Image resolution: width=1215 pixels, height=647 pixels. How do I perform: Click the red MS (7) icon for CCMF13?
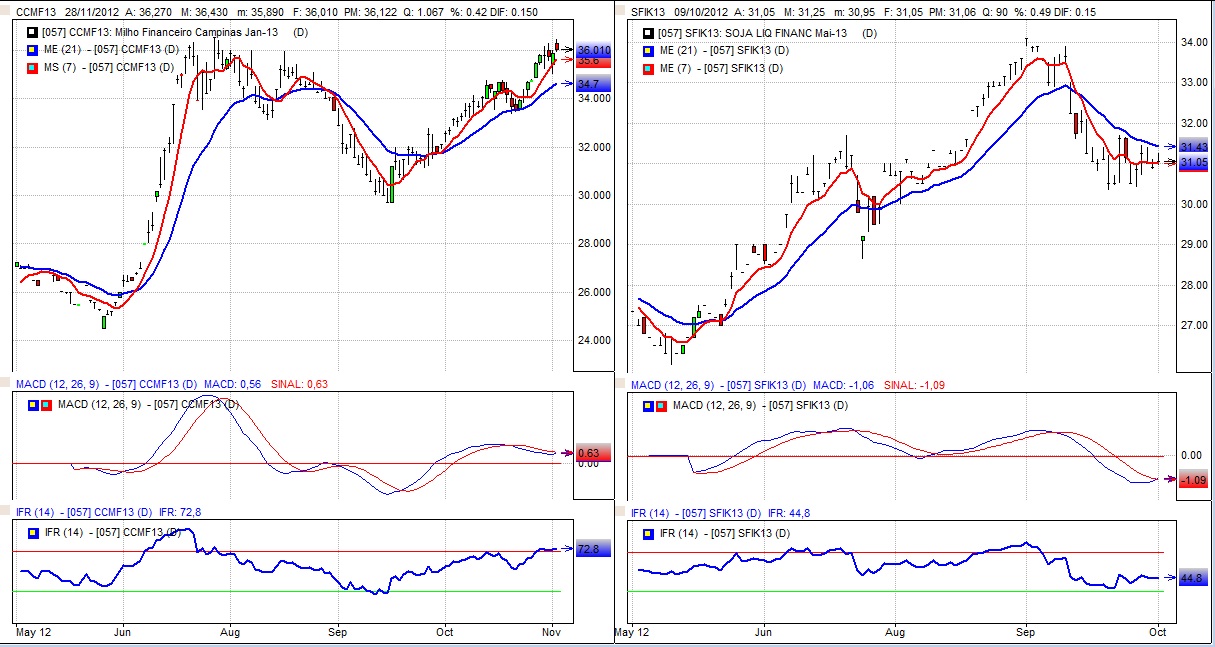(33, 67)
